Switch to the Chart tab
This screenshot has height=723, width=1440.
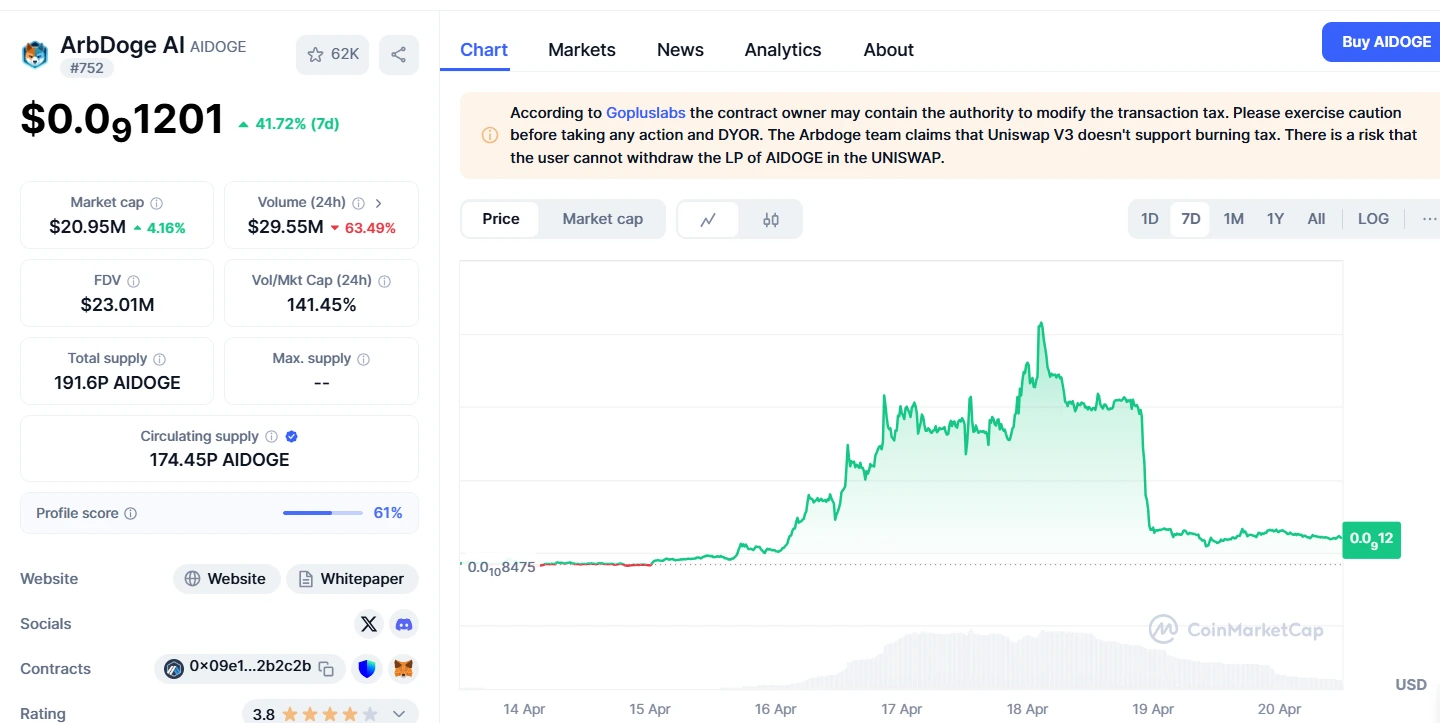point(484,50)
